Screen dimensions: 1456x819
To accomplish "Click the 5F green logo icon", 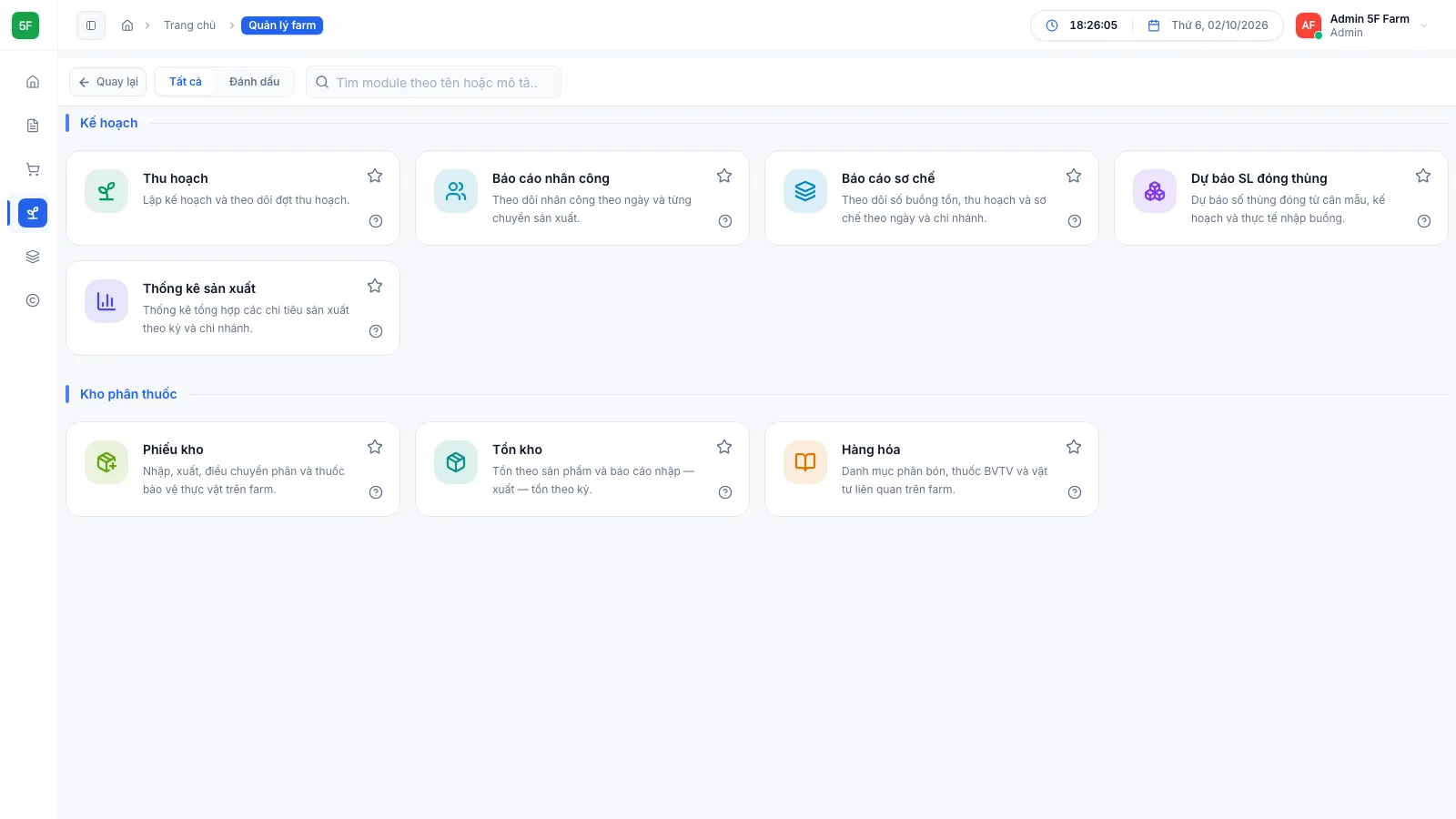I will pos(25,25).
